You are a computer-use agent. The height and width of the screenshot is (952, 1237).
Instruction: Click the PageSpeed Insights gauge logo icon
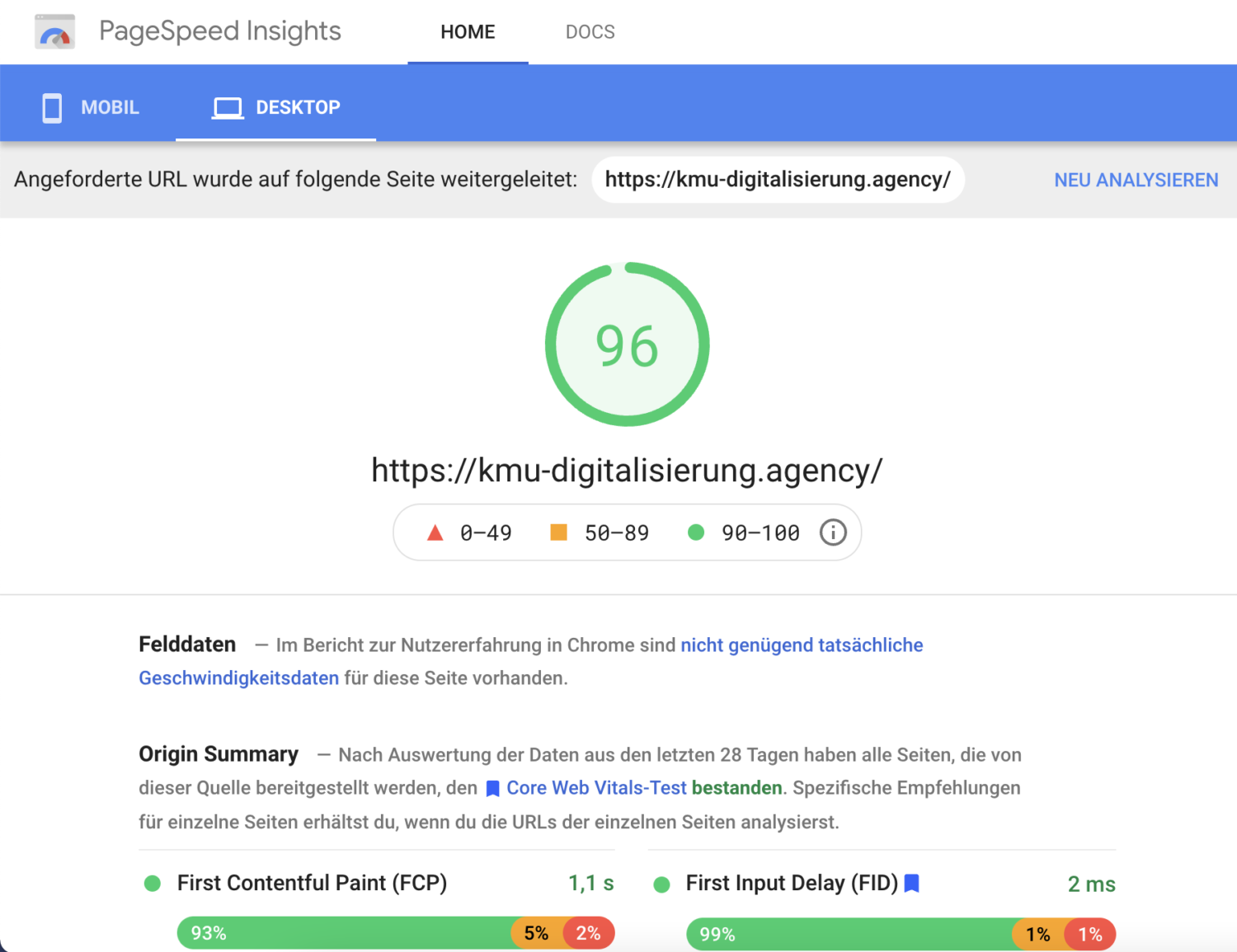(x=54, y=31)
